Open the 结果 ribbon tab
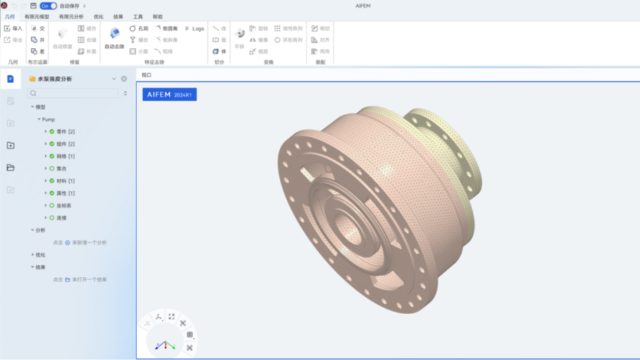 tap(118, 17)
